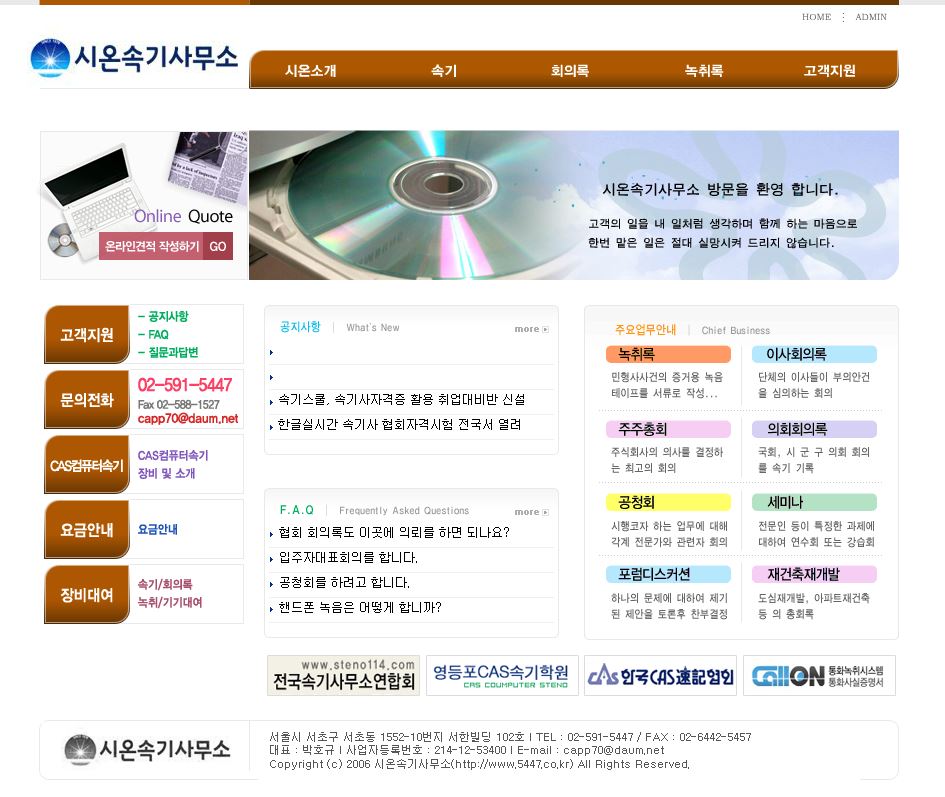Click the 요금안내 sidebar button
Screen dimensions: 945x797
click(87, 529)
